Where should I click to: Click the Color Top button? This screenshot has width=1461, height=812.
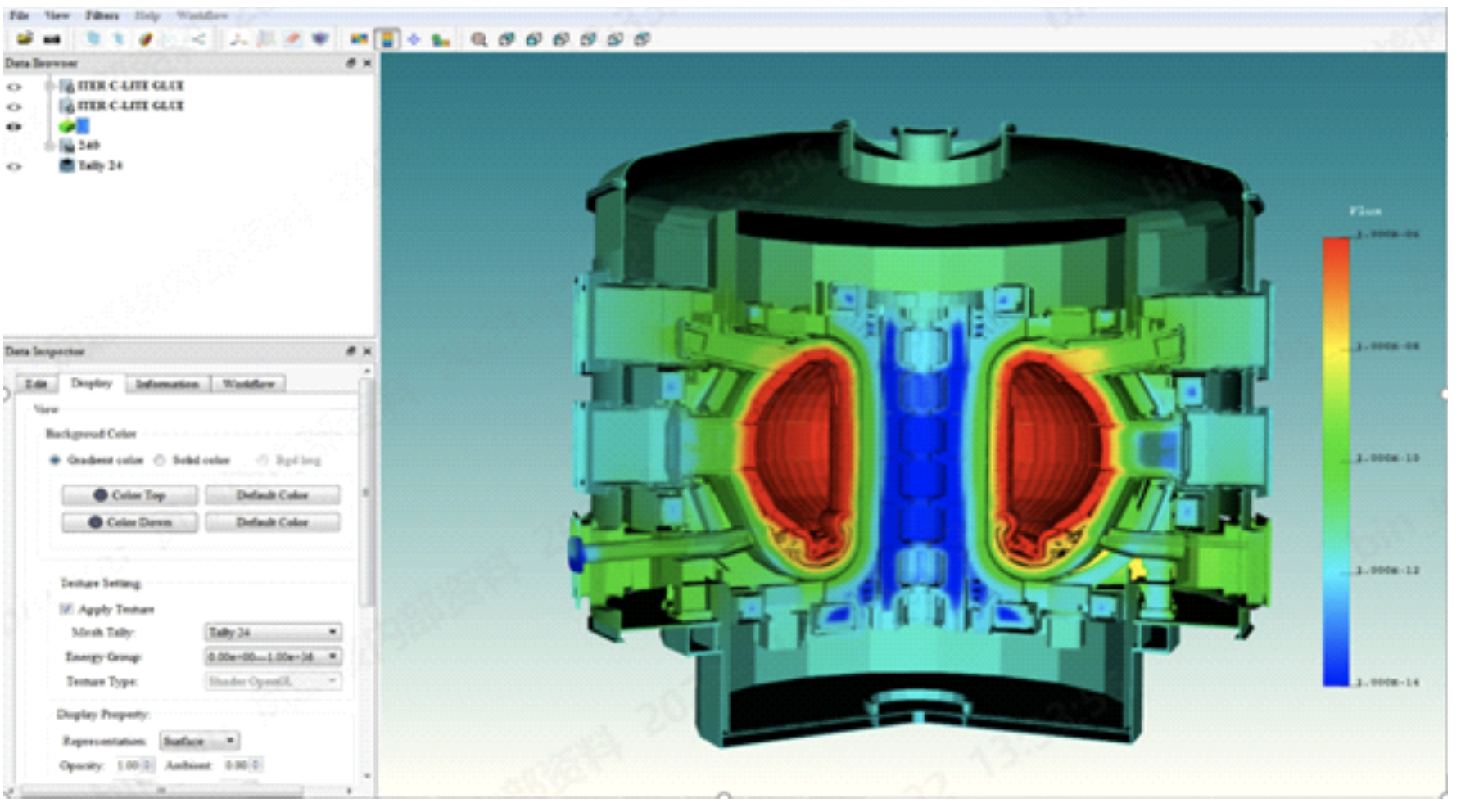129,495
